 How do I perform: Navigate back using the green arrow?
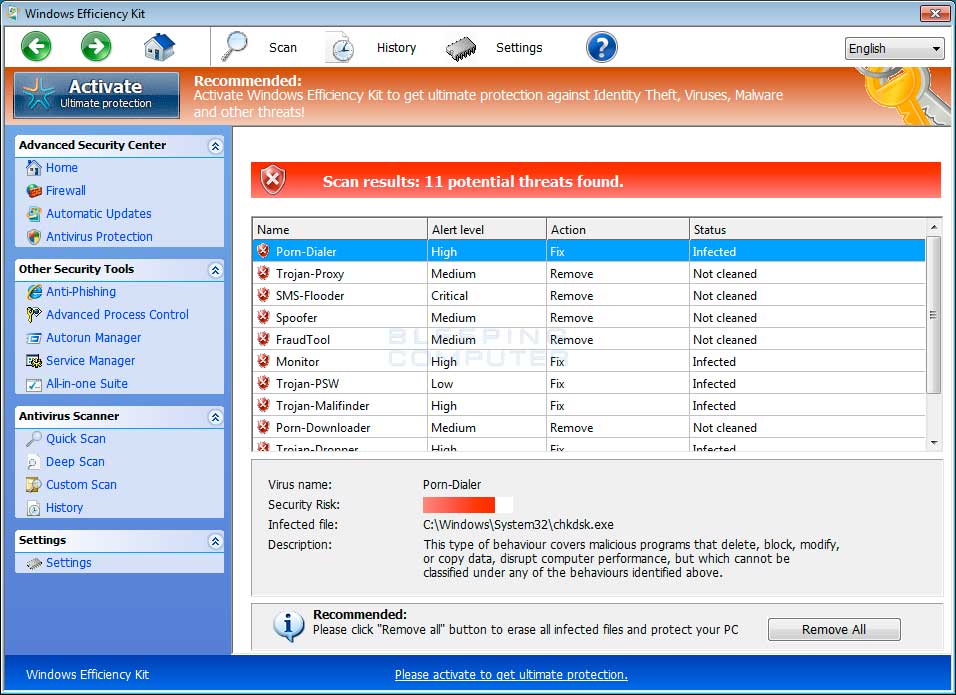(35, 46)
